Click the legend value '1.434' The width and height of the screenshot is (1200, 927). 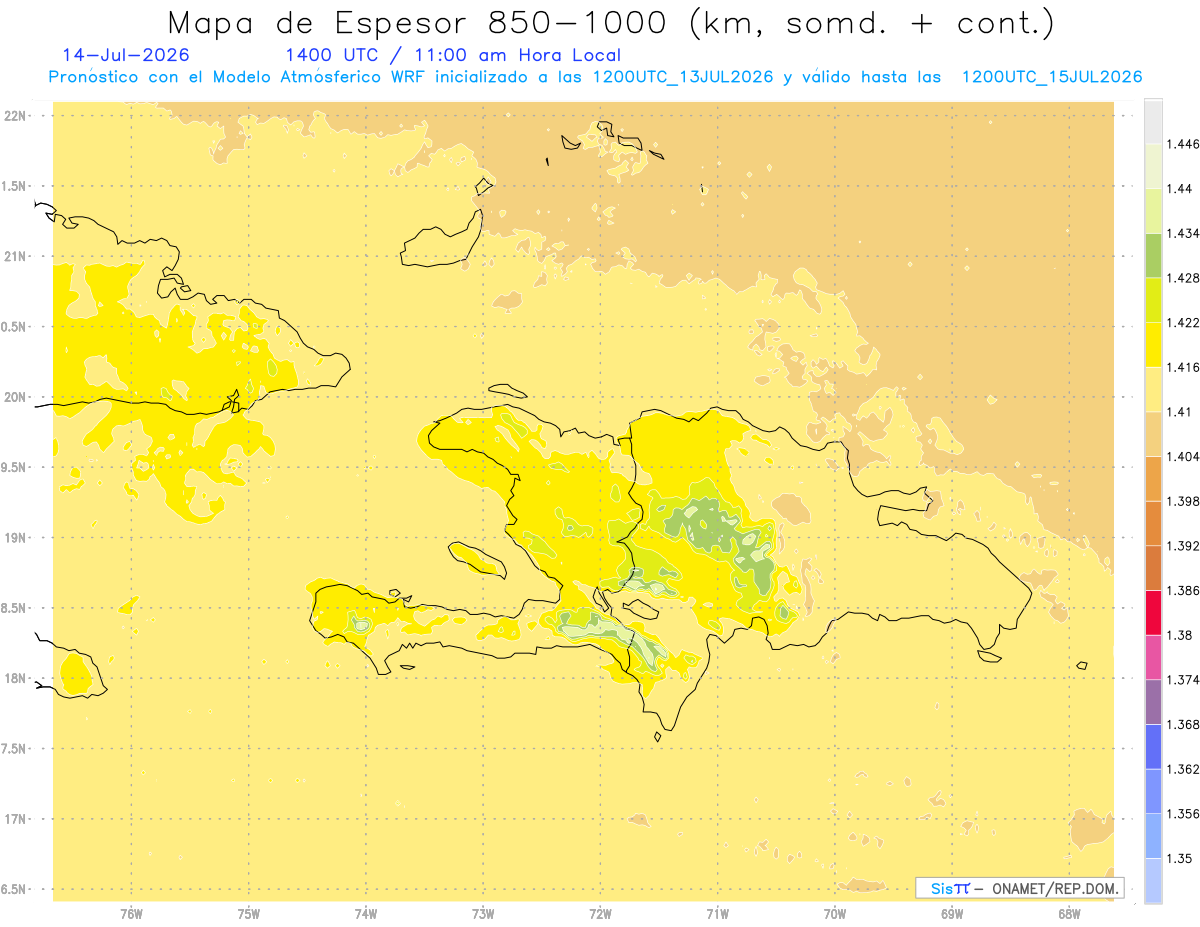click(x=1183, y=233)
